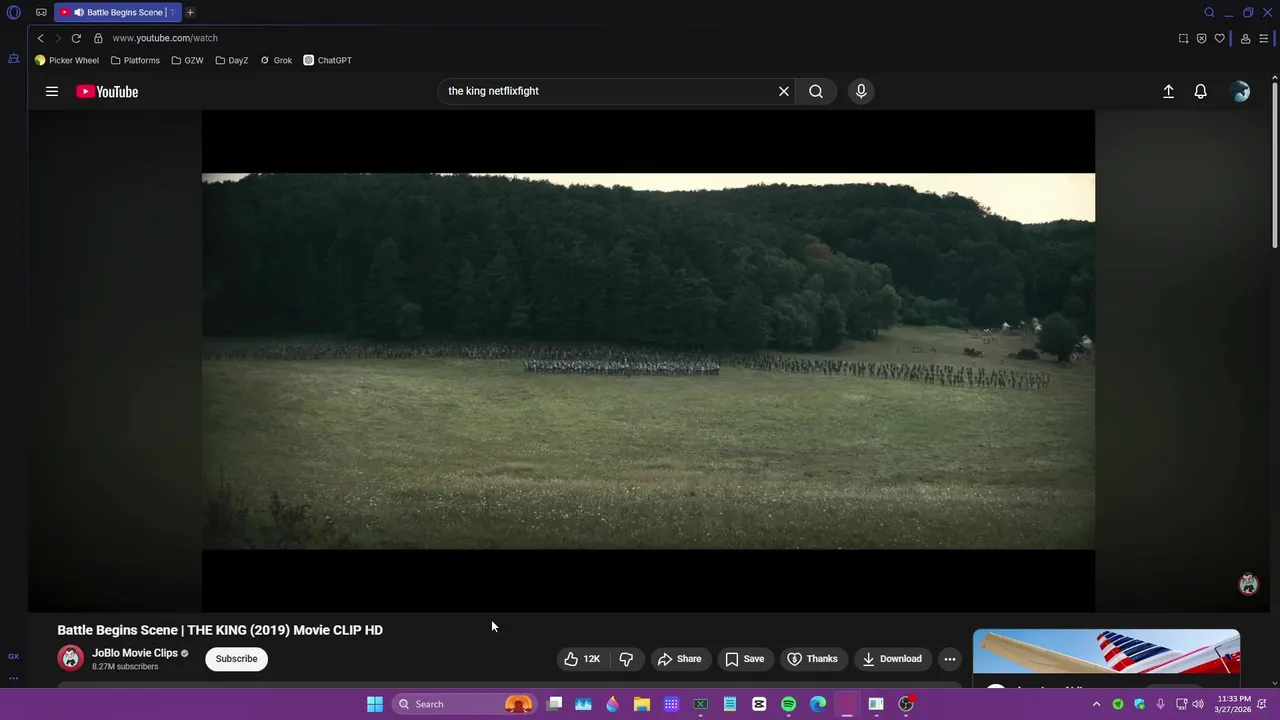Open the taskbar clock and date
1280x720 pixels.
point(1232,704)
